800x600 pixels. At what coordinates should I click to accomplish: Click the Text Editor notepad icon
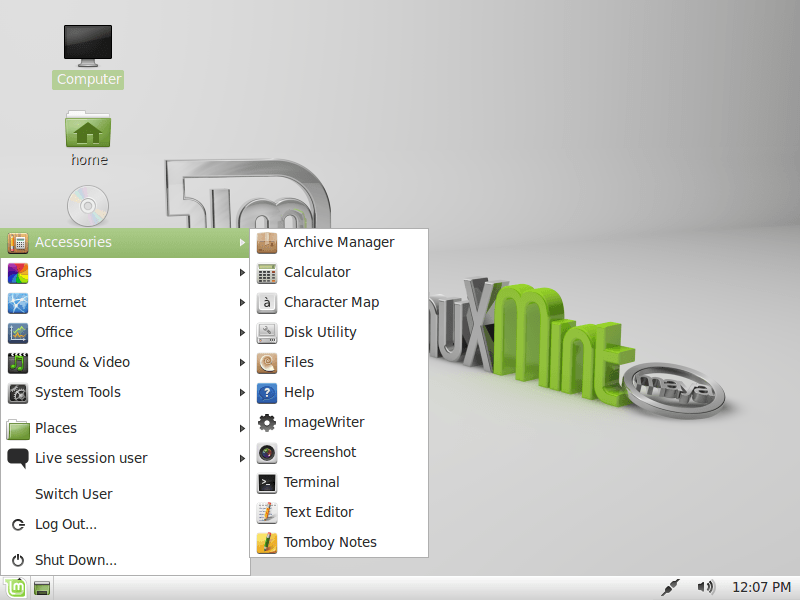click(x=267, y=513)
